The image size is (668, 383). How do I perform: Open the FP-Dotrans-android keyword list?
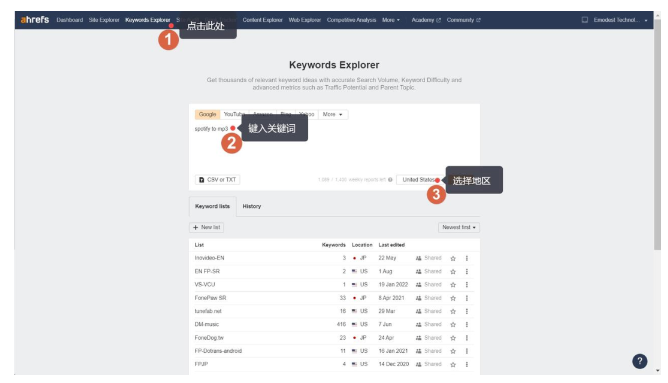point(218,351)
